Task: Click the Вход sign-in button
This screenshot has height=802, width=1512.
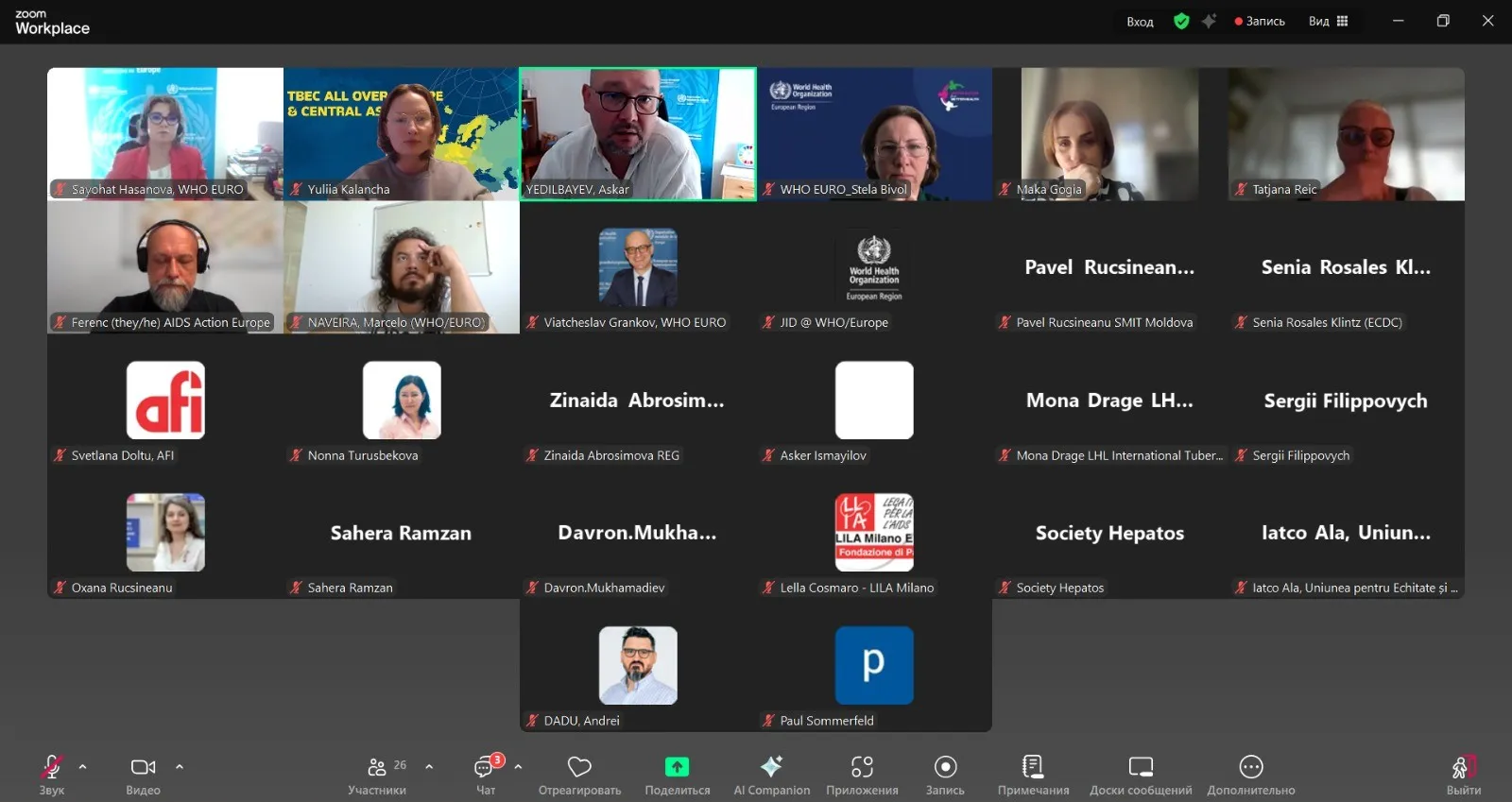Action: (x=1140, y=21)
